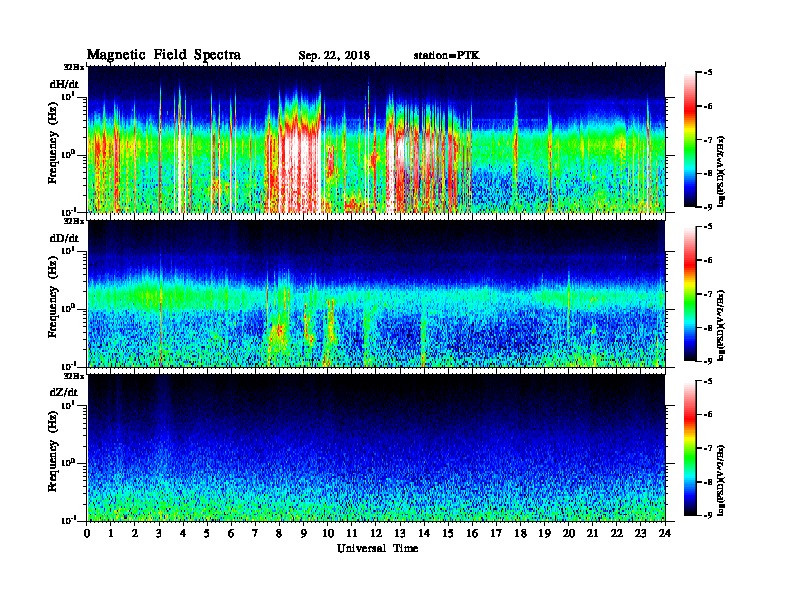Click the date label "Sep. 22, 2018"
Viewport: 792px width, 612px height.
(334, 56)
